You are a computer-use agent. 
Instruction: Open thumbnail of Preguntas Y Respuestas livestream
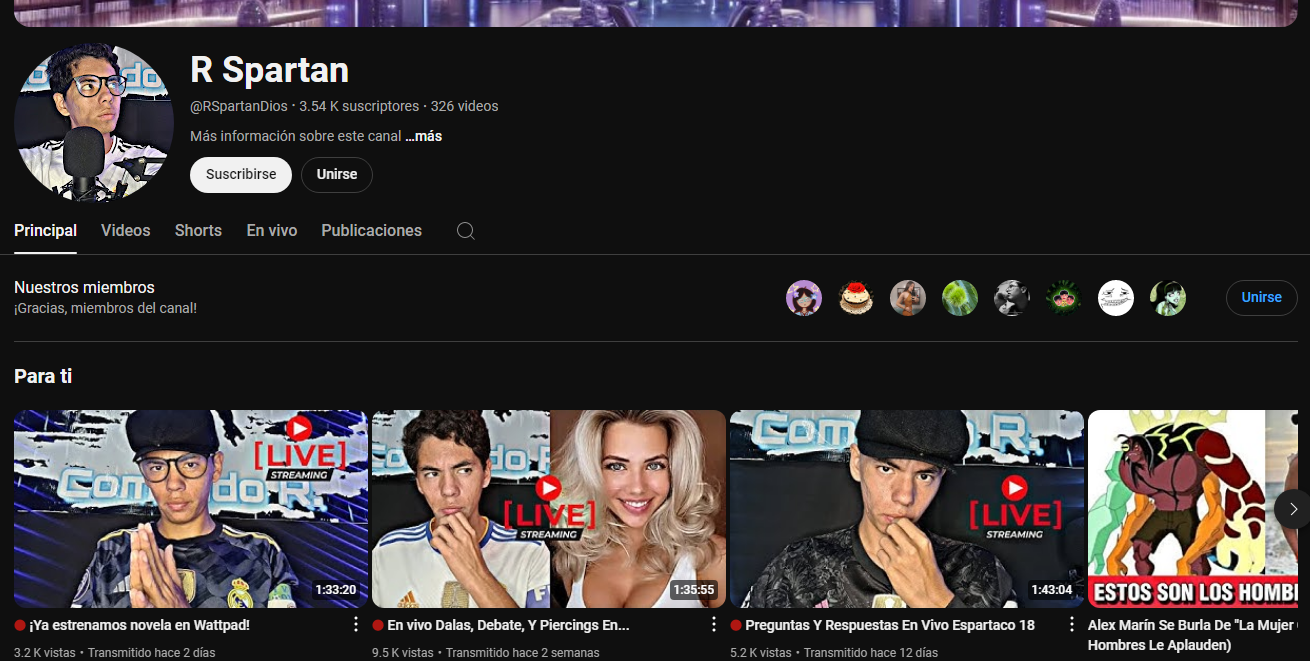[907, 509]
